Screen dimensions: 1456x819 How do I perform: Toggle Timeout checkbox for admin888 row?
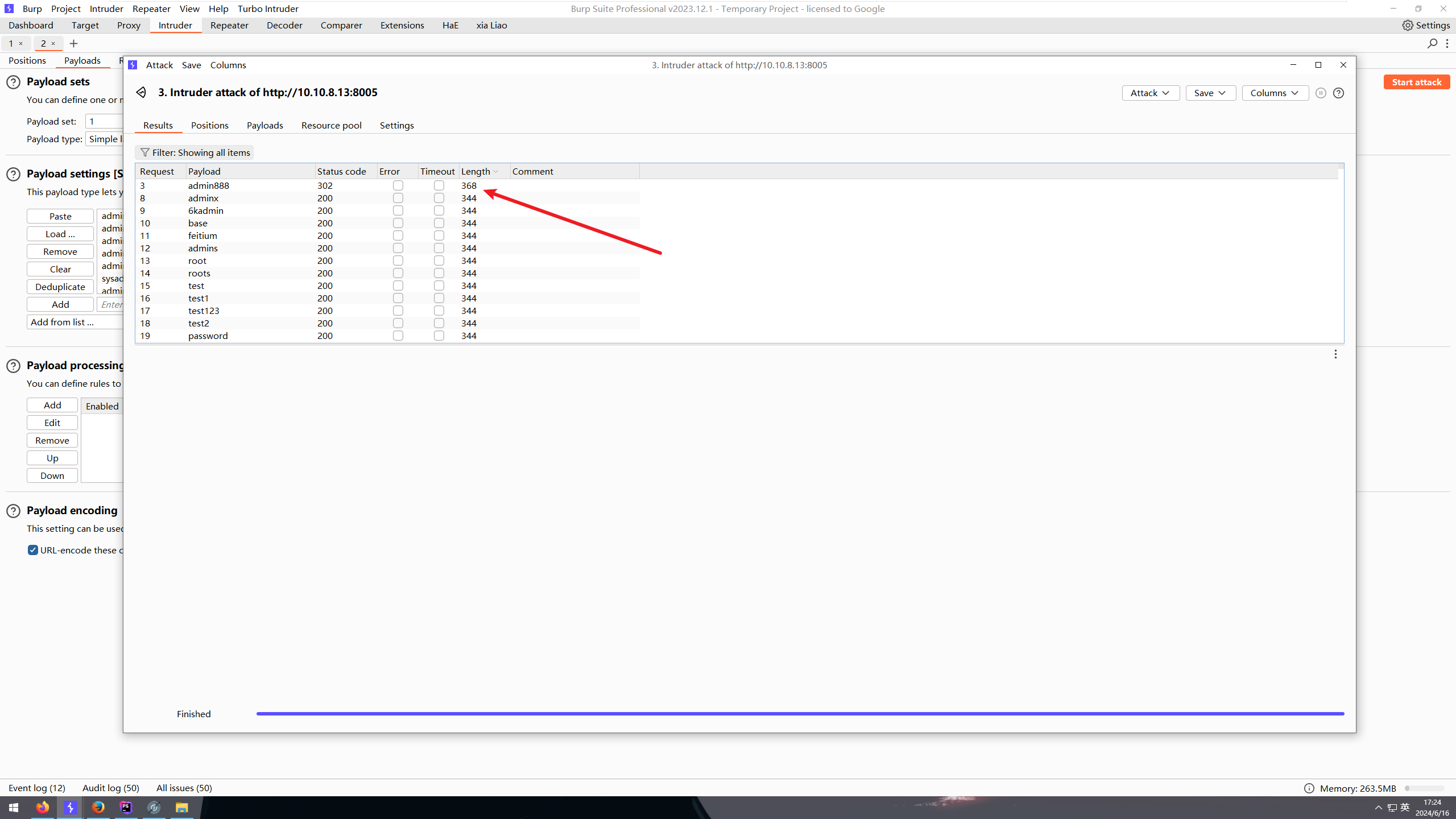point(439,185)
